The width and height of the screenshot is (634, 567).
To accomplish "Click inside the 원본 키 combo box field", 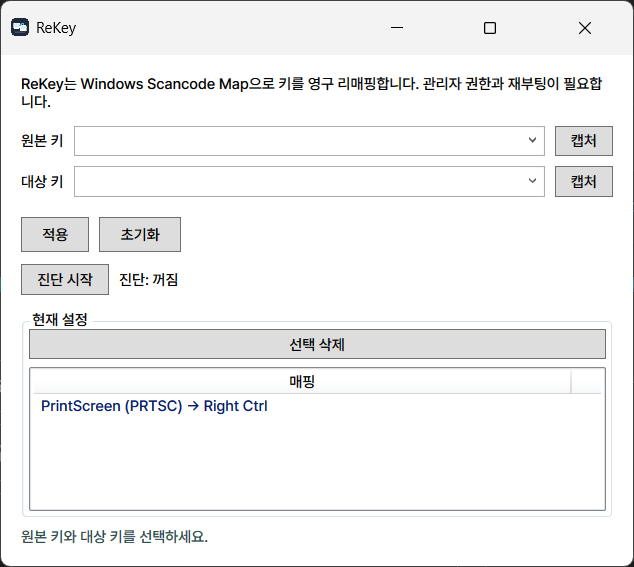I will tap(300, 141).
